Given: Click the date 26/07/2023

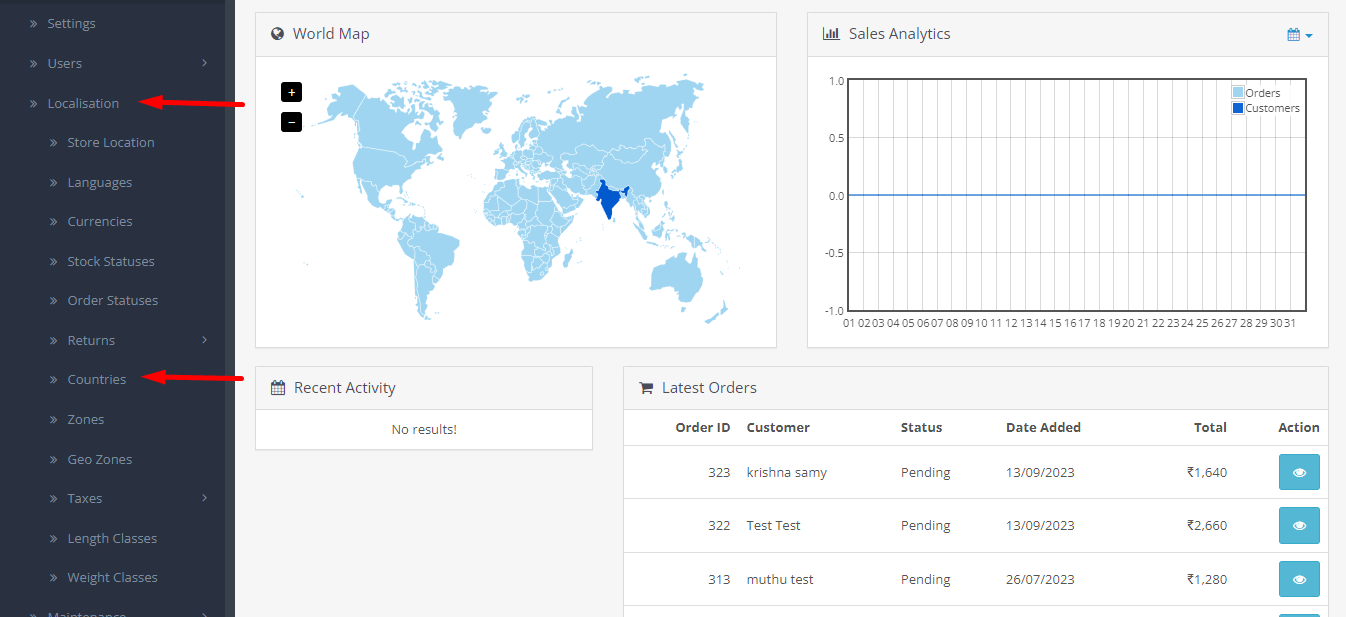Looking at the screenshot, I should [1040, 579].
